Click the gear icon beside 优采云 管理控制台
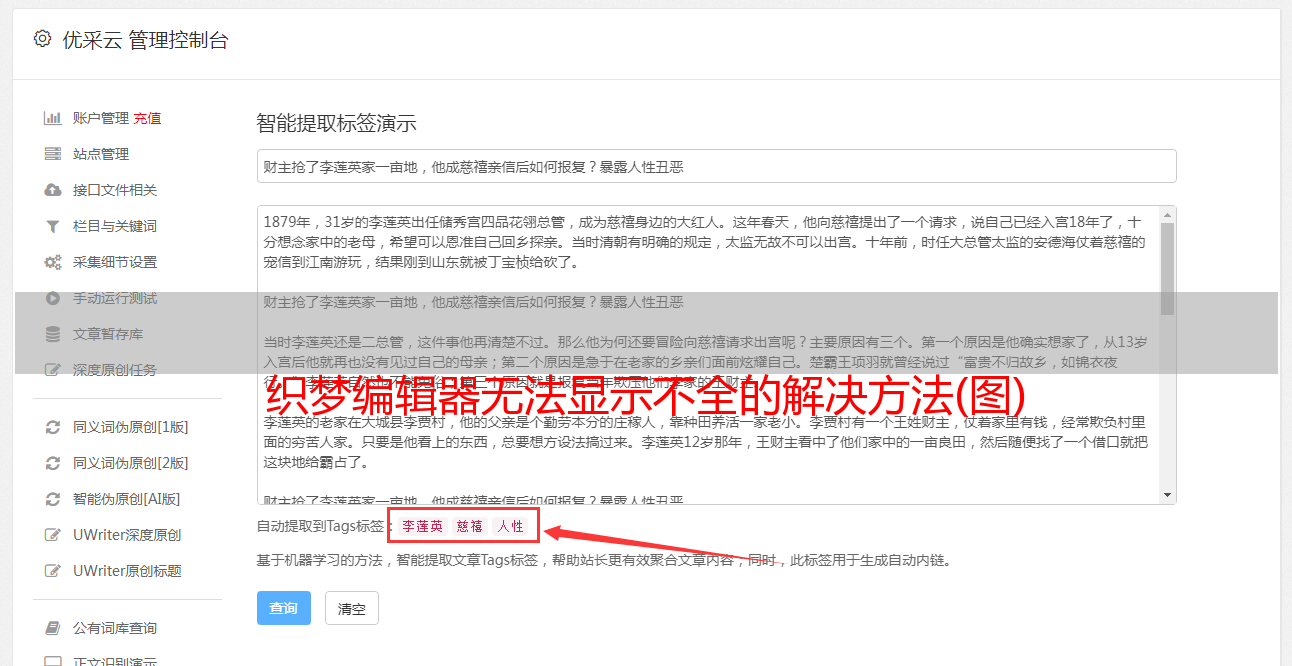1292x666 pixels. click(42, 39)
